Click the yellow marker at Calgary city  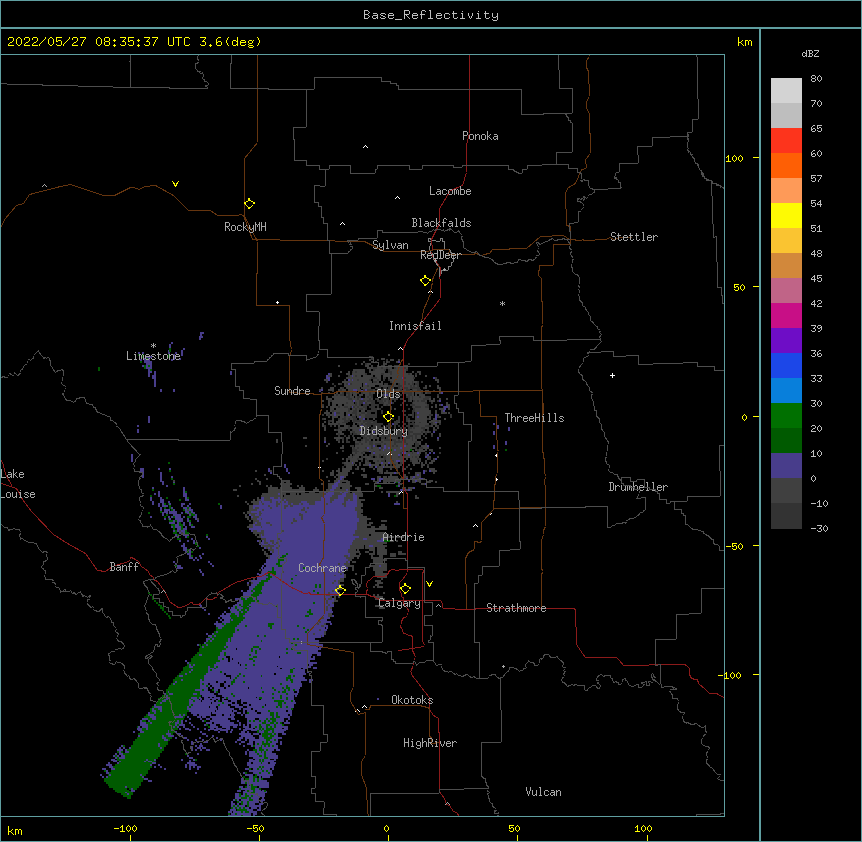tap(405, 589)
